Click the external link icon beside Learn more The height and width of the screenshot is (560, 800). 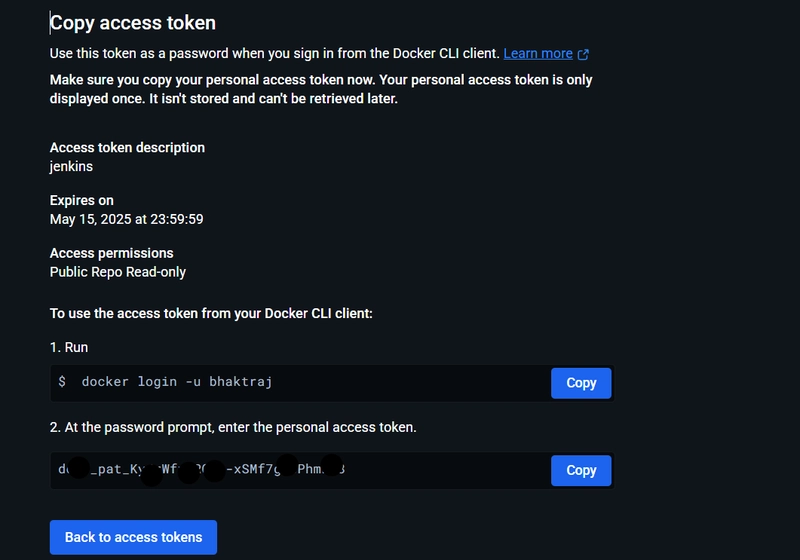[x=583, y=54]
